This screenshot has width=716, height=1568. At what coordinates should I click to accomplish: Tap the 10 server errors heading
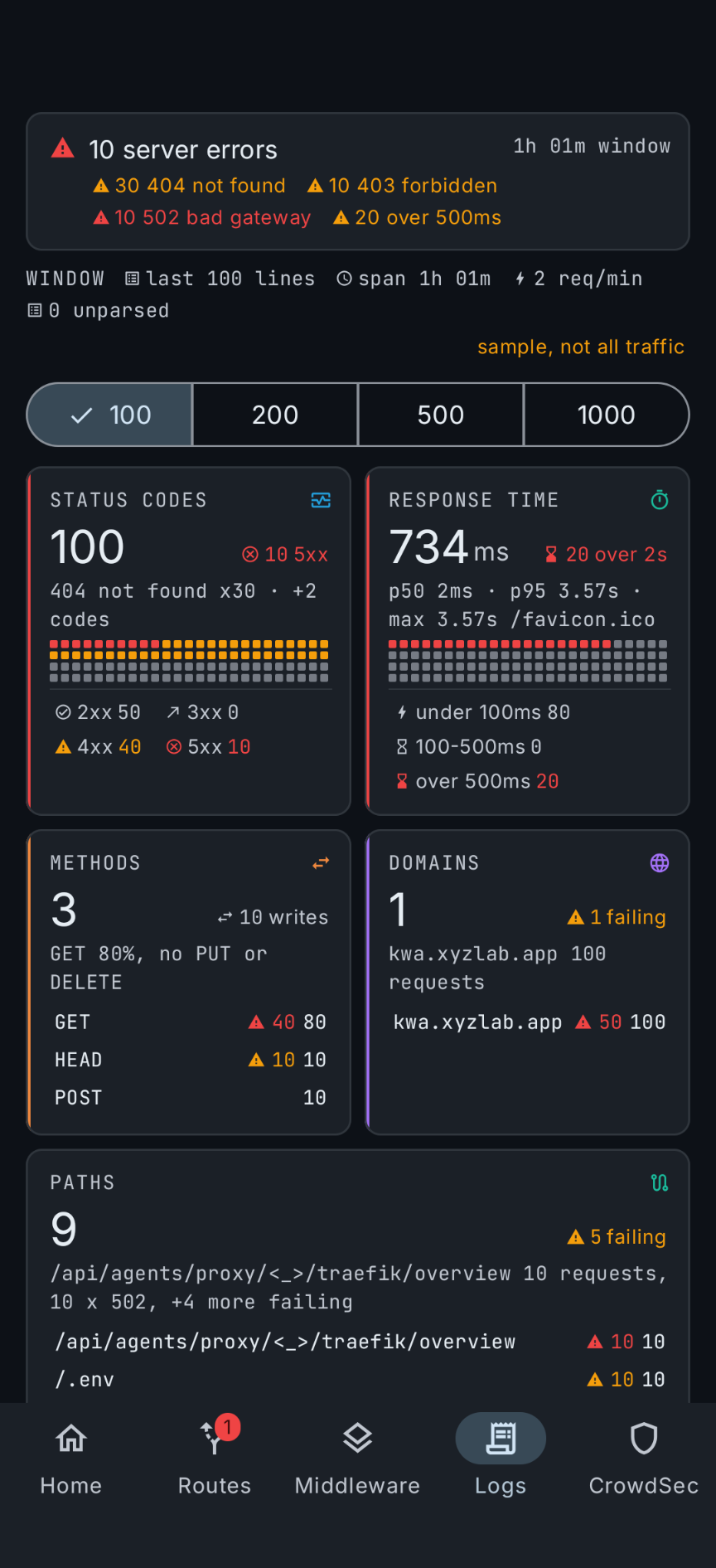click(x=183, y=150)
